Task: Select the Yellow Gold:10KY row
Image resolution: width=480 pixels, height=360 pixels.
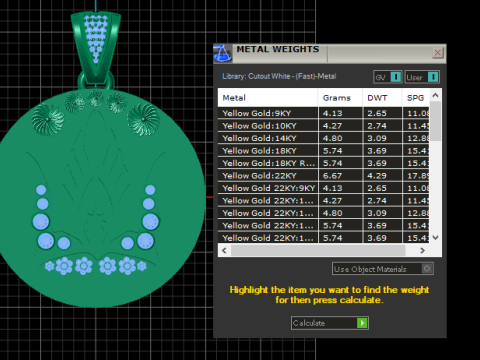Action: pyautogui.click(x=324, y=126)
